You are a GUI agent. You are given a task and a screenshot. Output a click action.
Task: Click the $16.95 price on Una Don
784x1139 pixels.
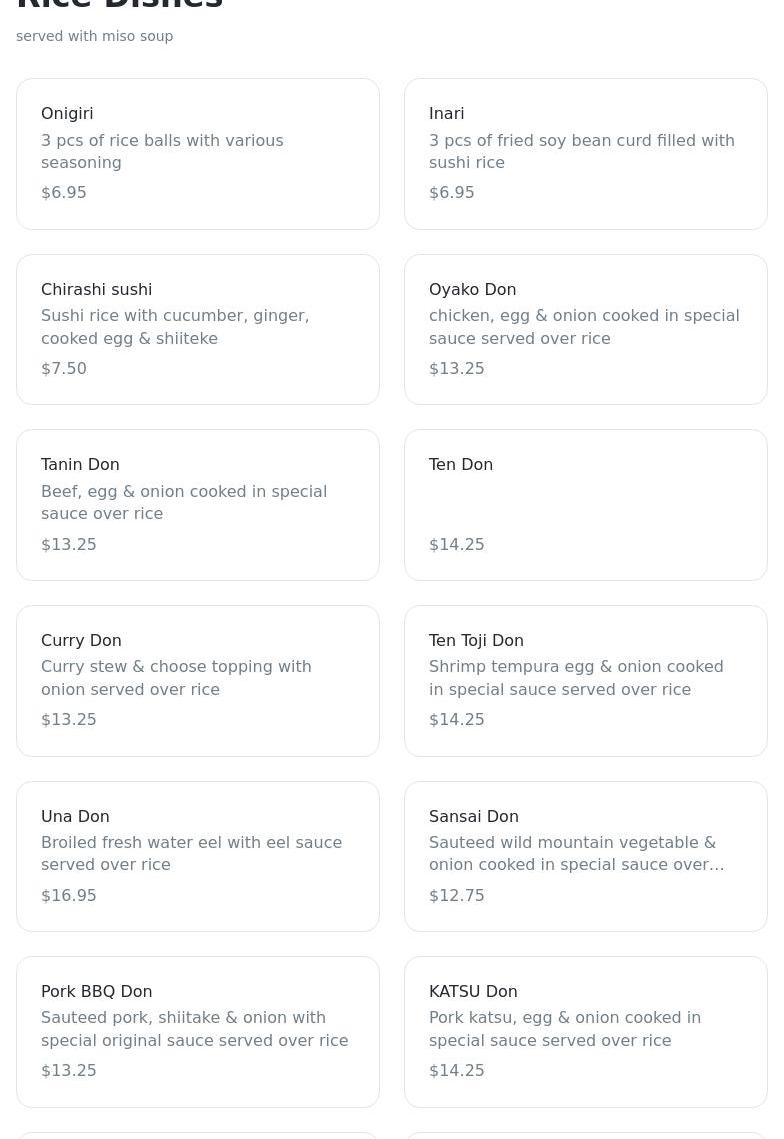coord(69,895)
